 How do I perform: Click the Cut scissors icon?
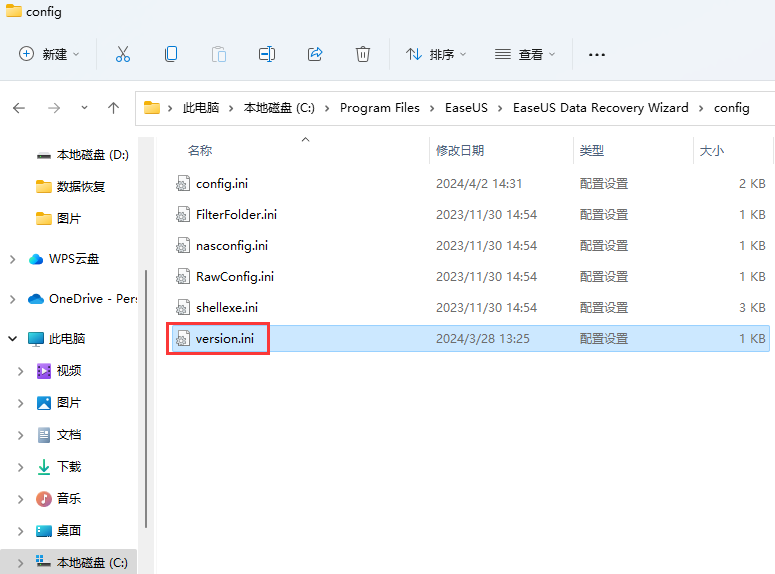(x=123, y=54)
